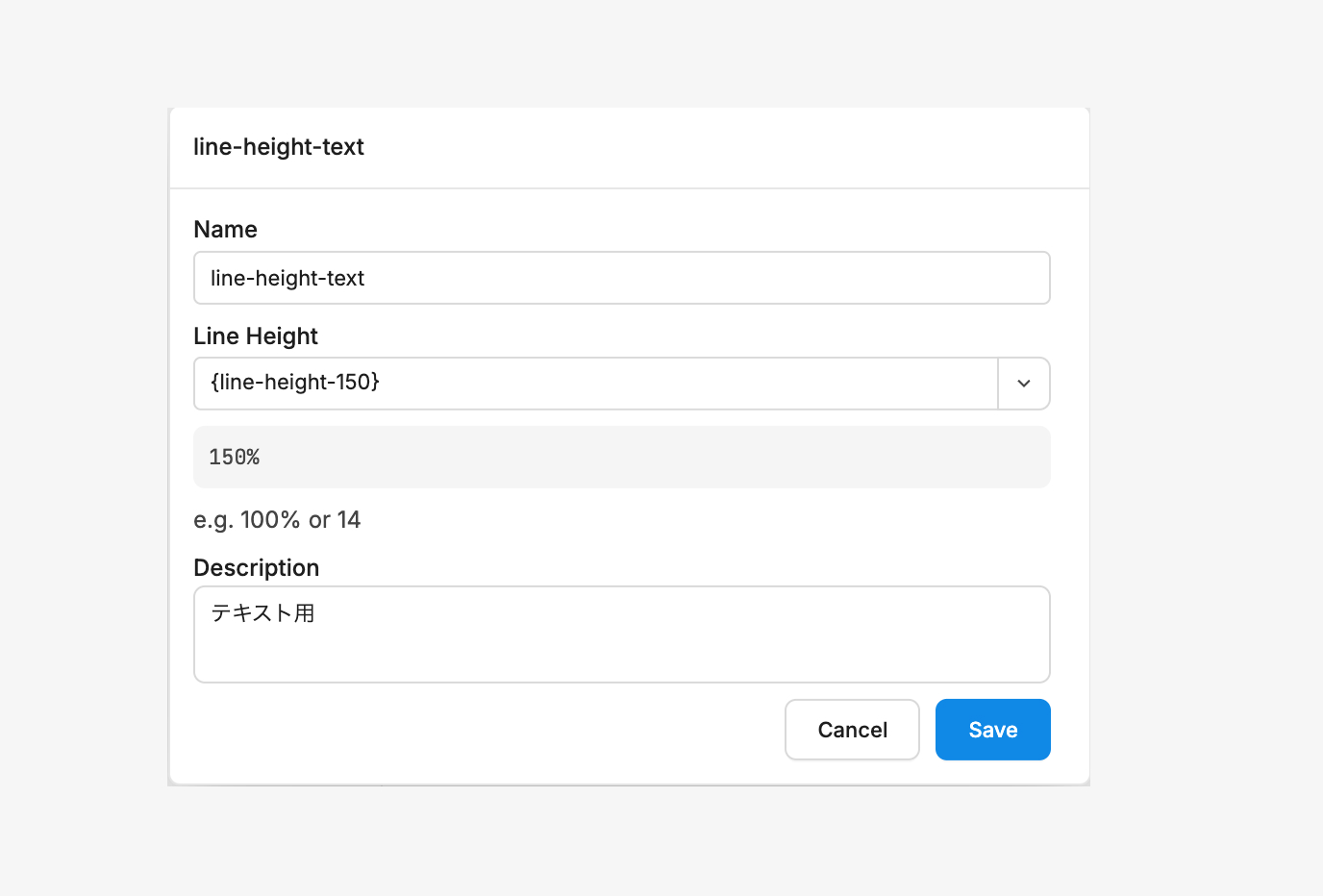Focus the Description text area

621,634
